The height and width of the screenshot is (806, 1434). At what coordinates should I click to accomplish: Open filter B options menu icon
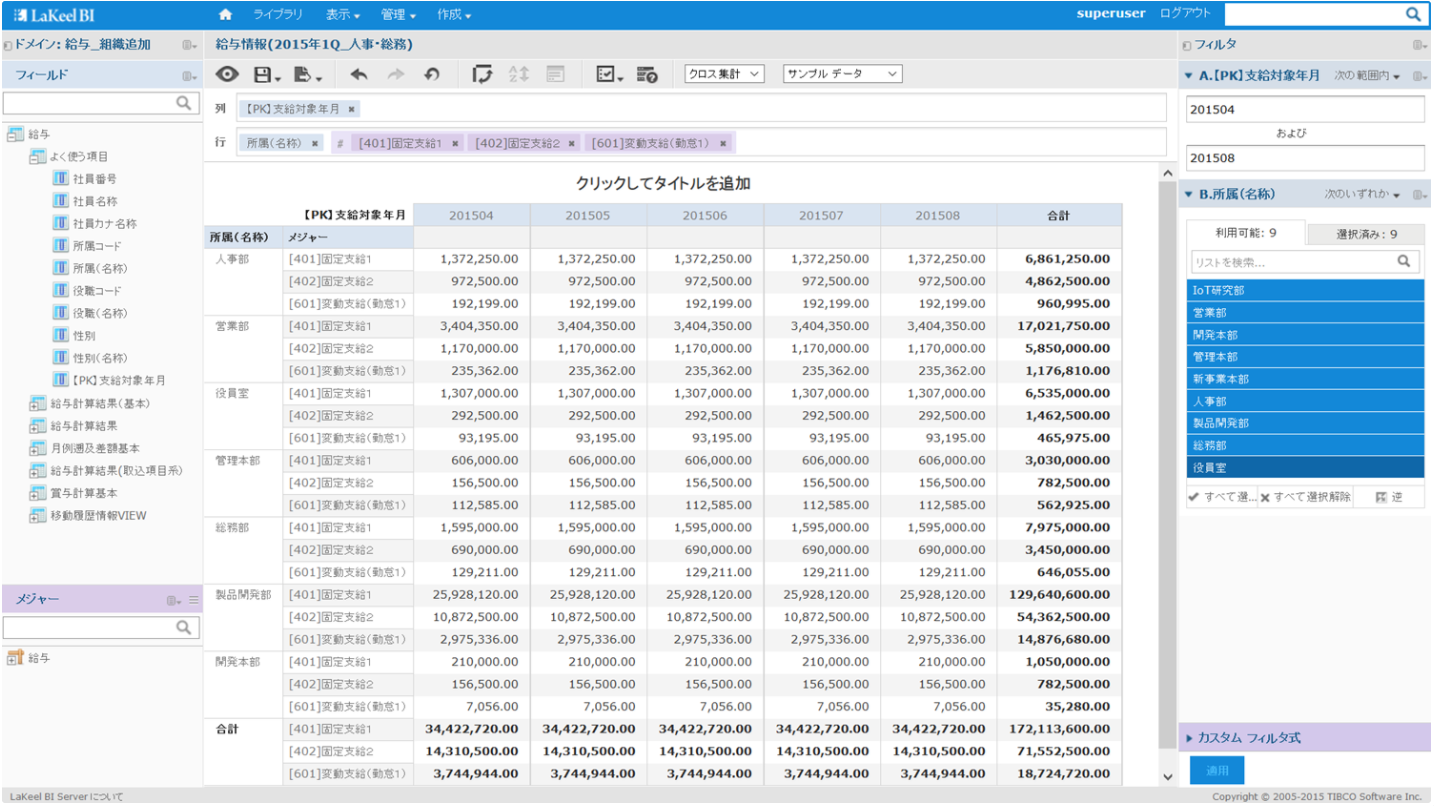(x=1419, y=194)
